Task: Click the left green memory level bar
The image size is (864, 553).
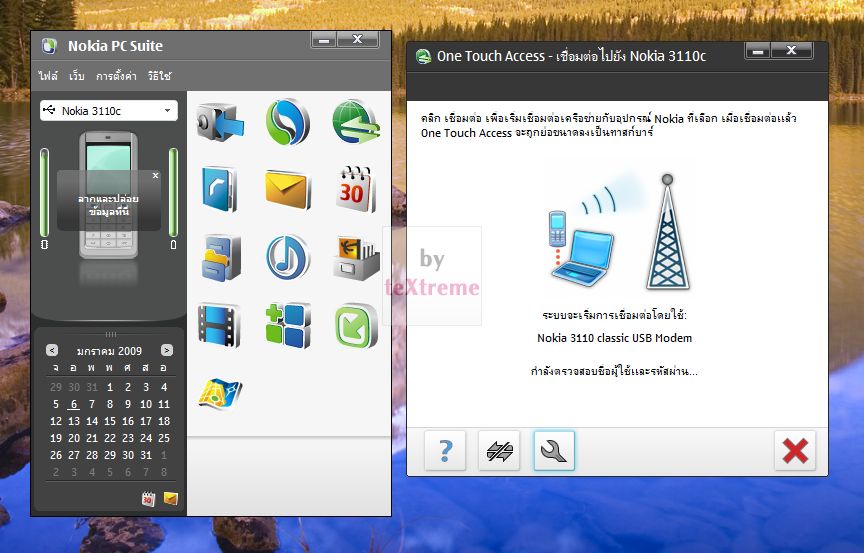Action: (x=44, y=193)
